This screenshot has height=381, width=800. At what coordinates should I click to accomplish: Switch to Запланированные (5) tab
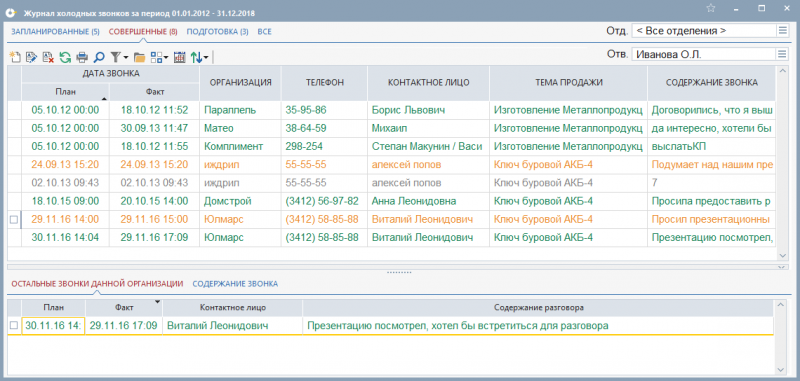click(x=56, y=32)
